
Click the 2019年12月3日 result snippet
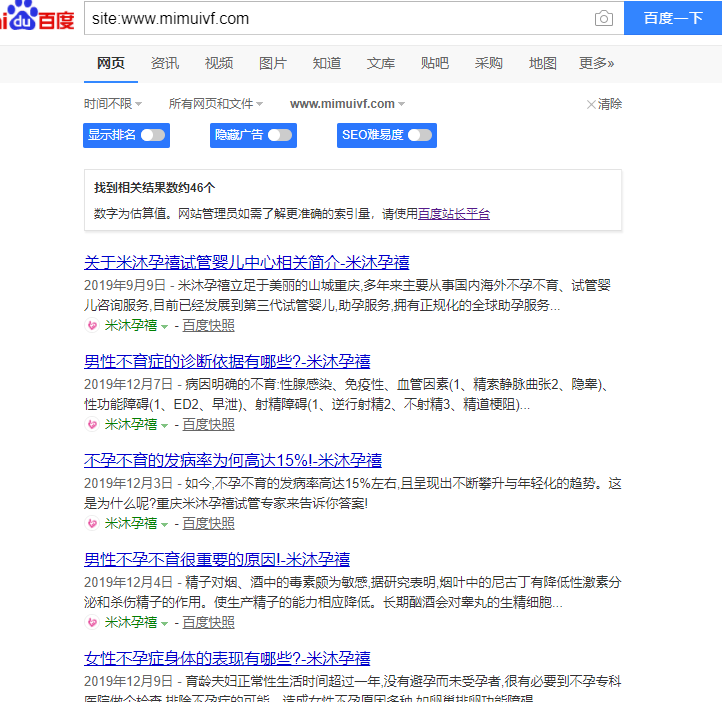pyautogui.click(x=353, y=493)
